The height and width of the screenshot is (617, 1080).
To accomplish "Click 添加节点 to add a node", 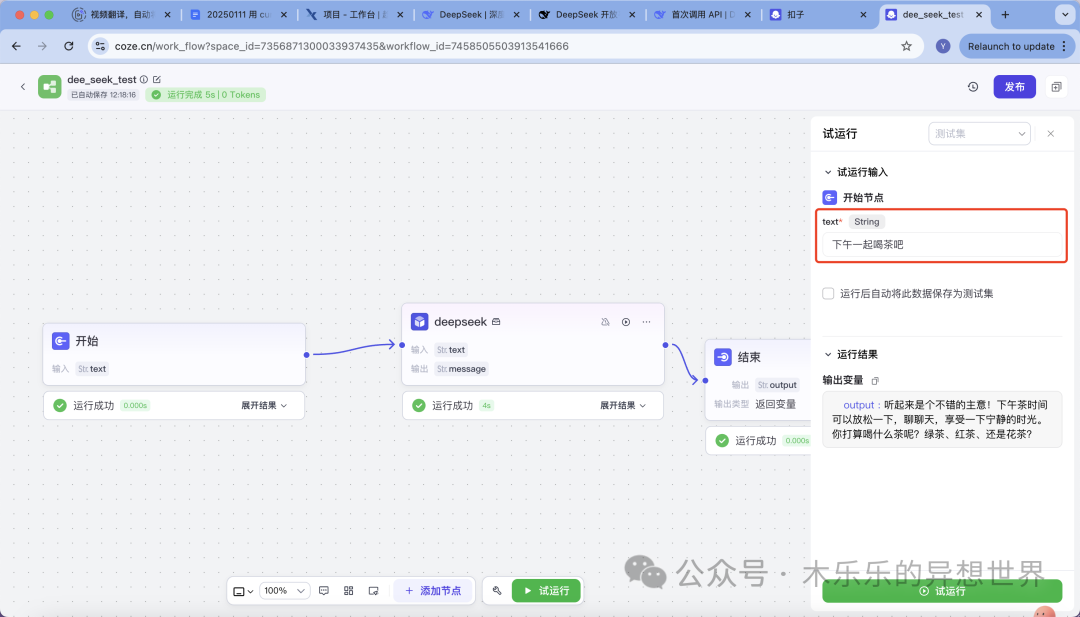I will tap(433, 591).
